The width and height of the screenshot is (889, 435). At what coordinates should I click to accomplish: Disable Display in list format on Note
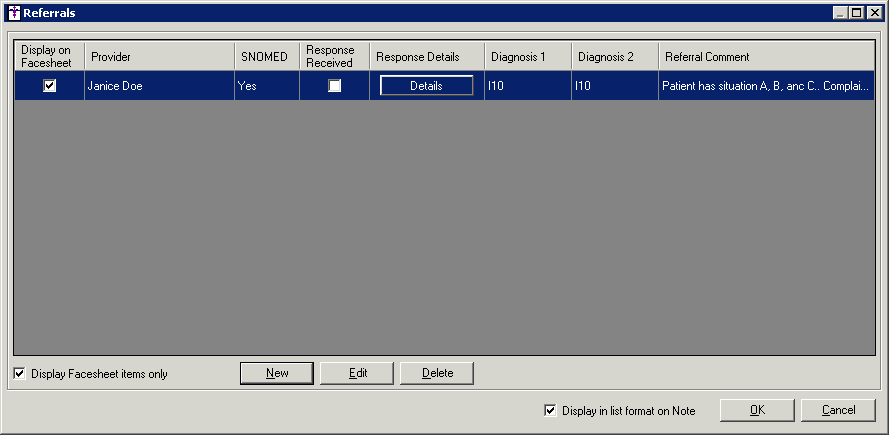pyautogui.click(x=550, y=410)
